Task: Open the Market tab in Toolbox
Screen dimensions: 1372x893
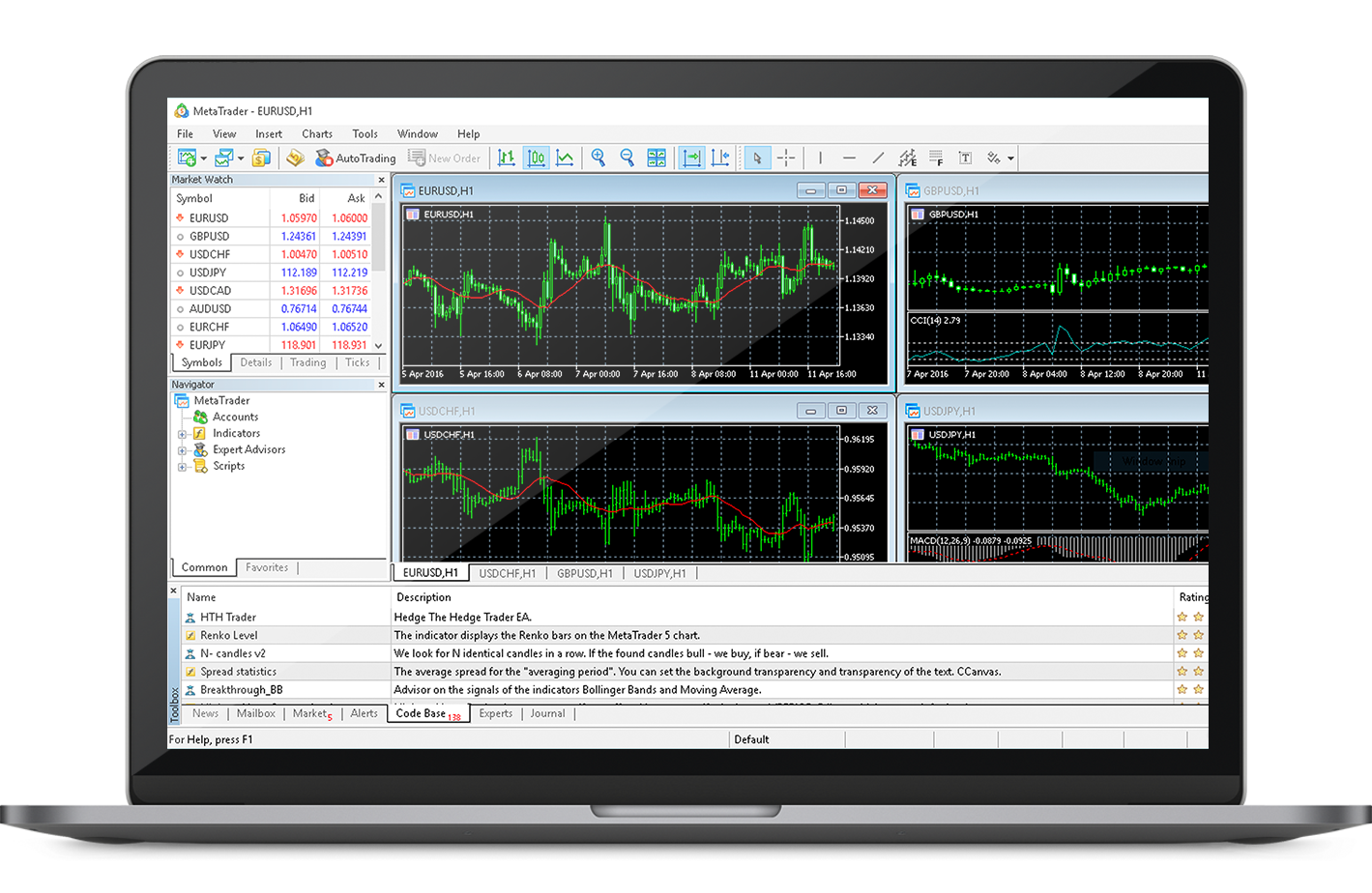Action: pyautogui.click(x=312, y=714)
